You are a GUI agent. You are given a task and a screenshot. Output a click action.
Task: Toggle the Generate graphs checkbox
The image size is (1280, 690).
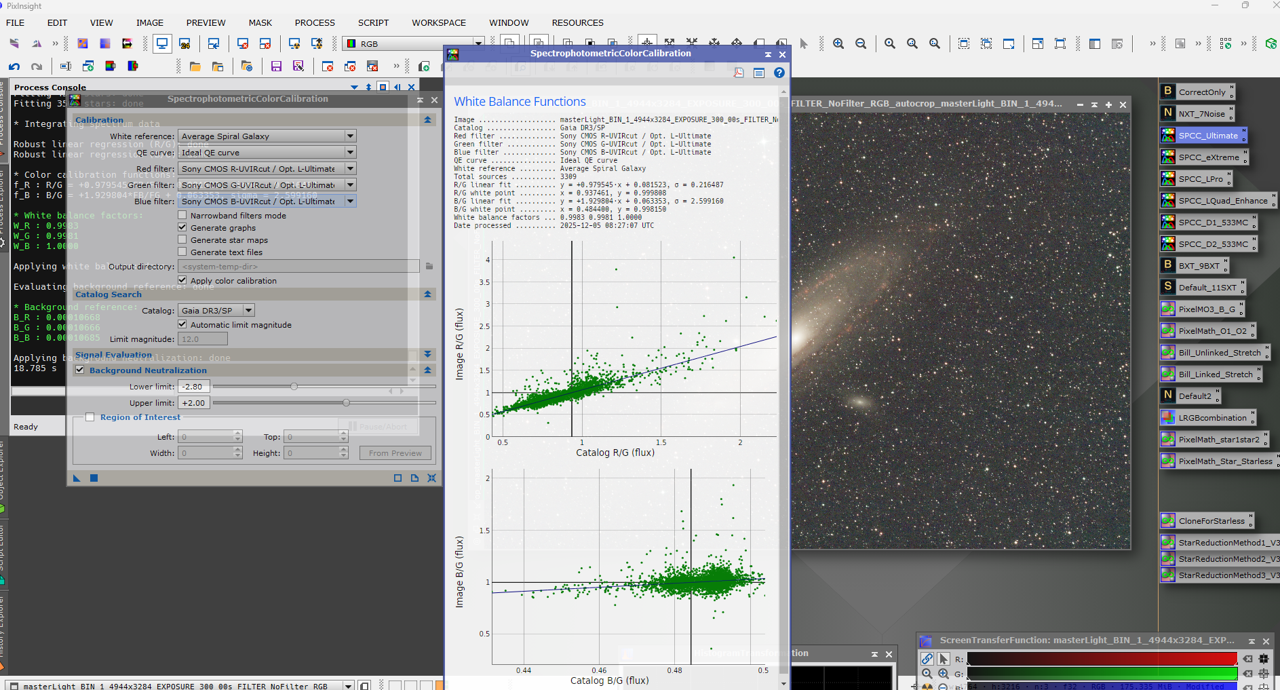182,228
